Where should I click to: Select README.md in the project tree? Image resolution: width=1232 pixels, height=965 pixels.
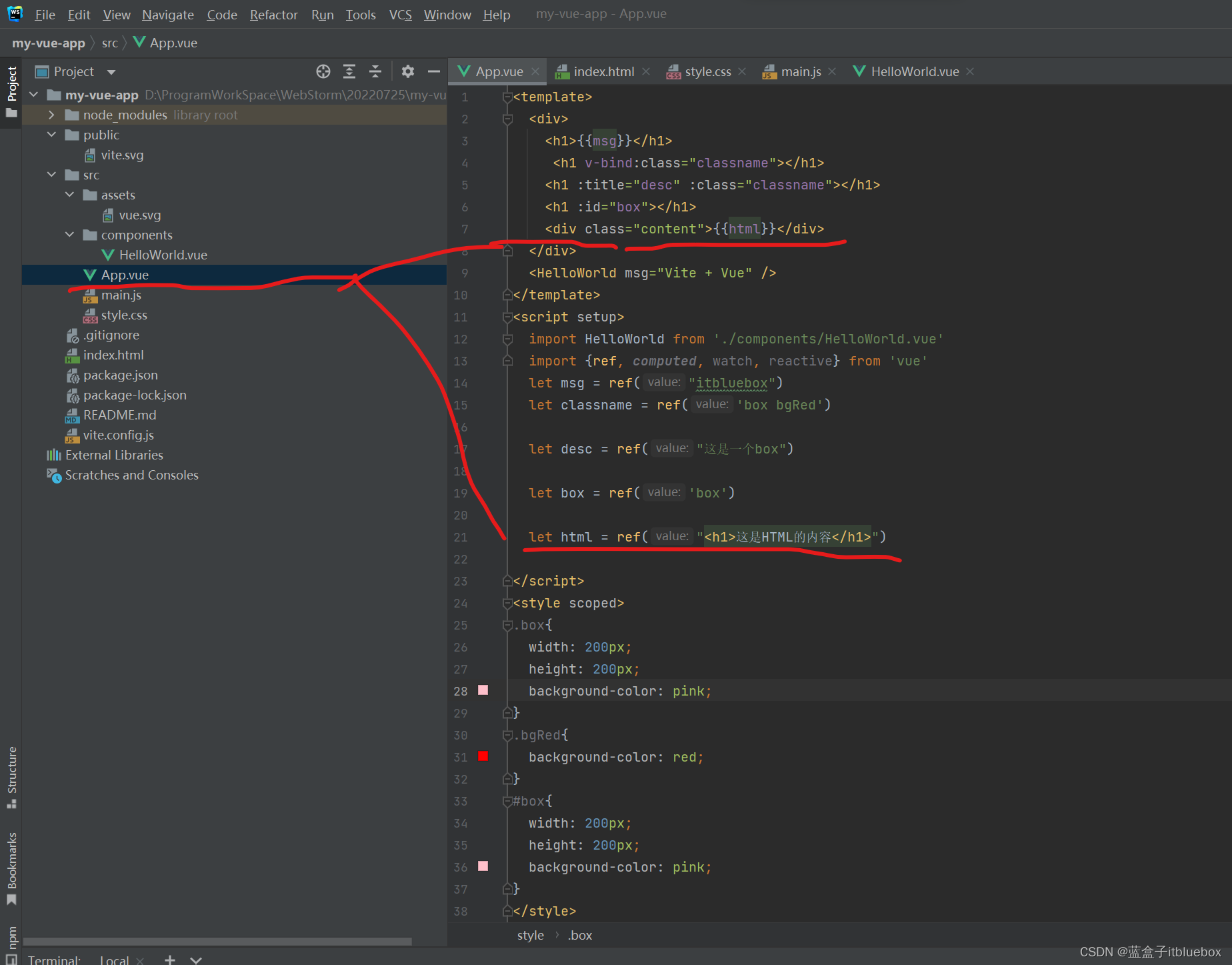119,415
